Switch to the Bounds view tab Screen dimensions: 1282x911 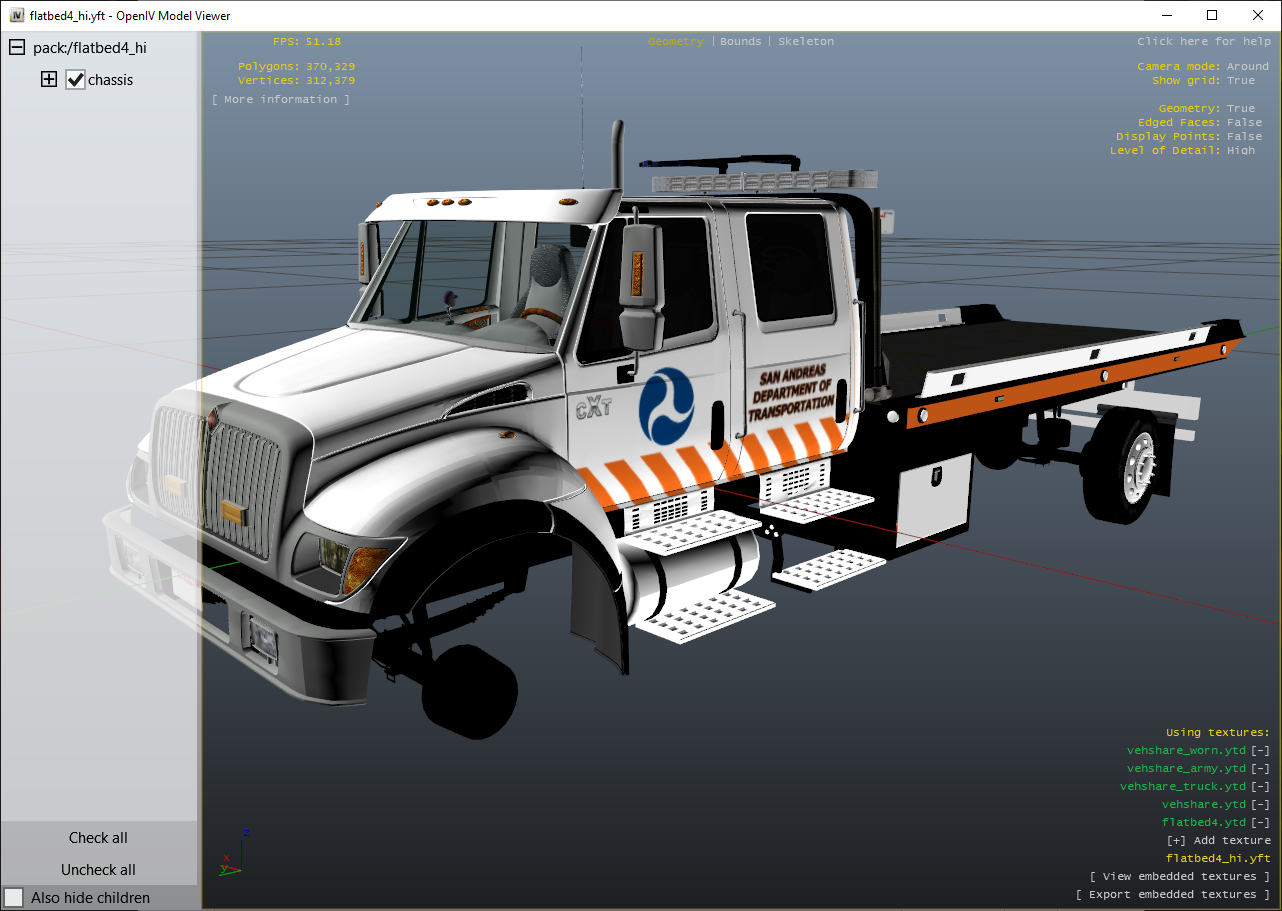[x=740, y=42]
